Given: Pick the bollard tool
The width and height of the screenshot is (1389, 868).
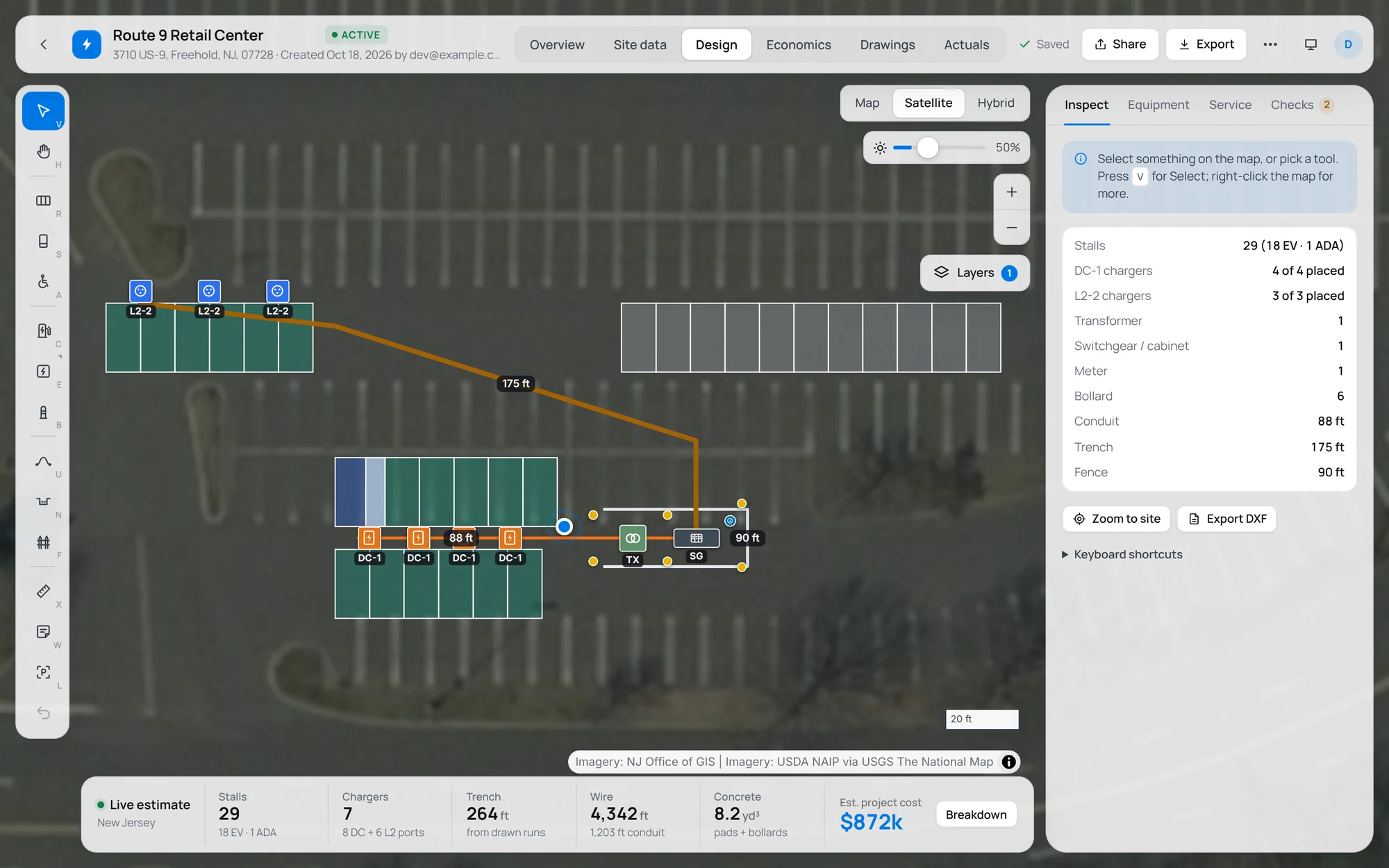Looking at the screenshot, I should [43, 412].
